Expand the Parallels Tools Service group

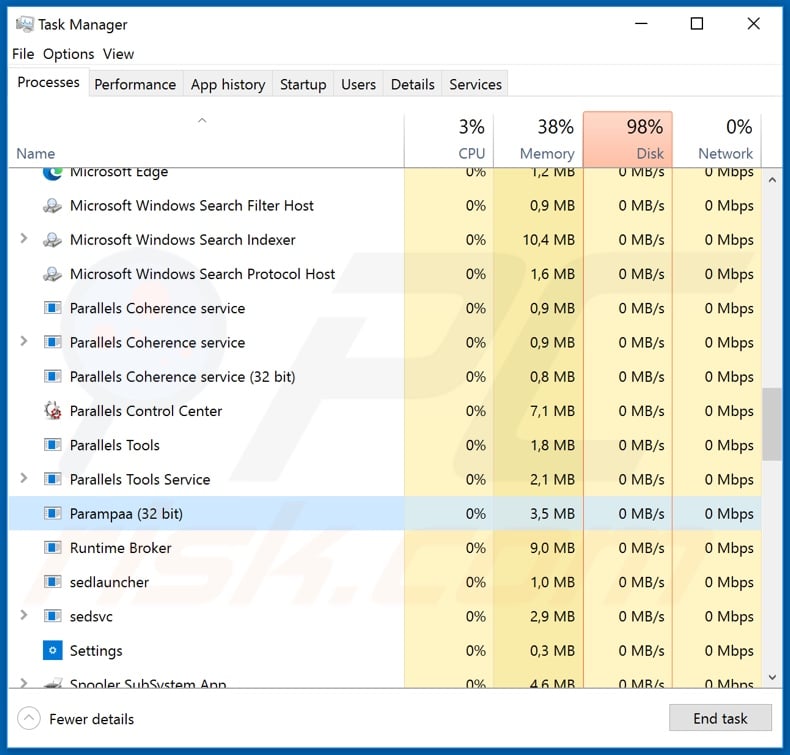click(x=24, y=478)
